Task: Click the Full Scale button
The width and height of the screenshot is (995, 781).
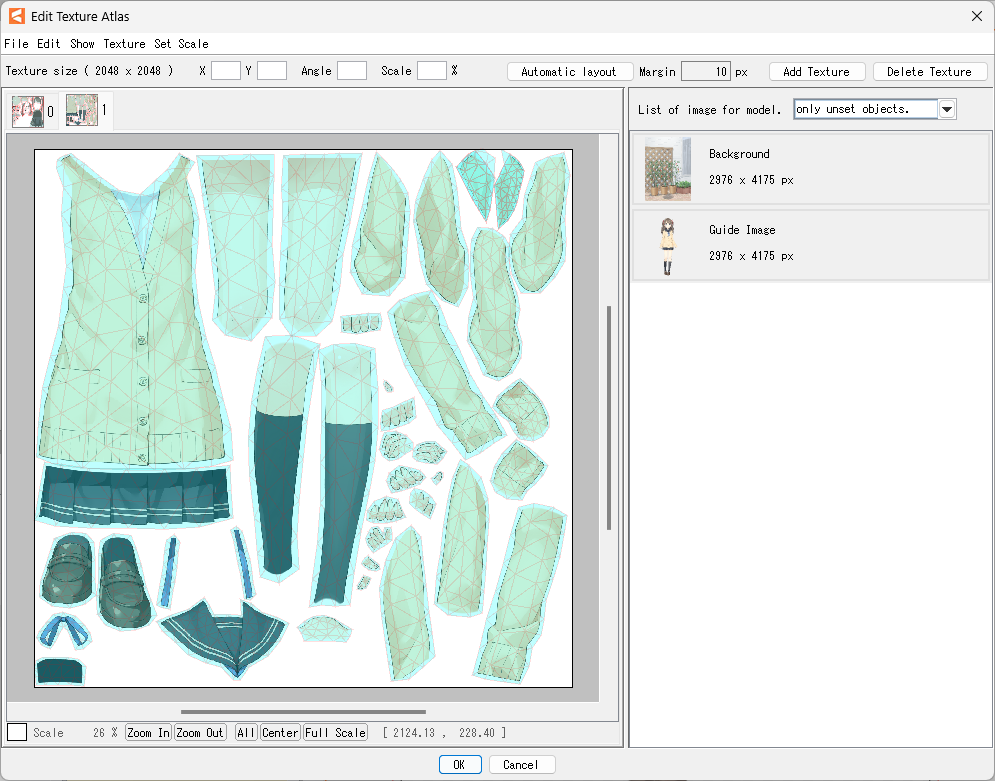Action: (x=335, y=733)
